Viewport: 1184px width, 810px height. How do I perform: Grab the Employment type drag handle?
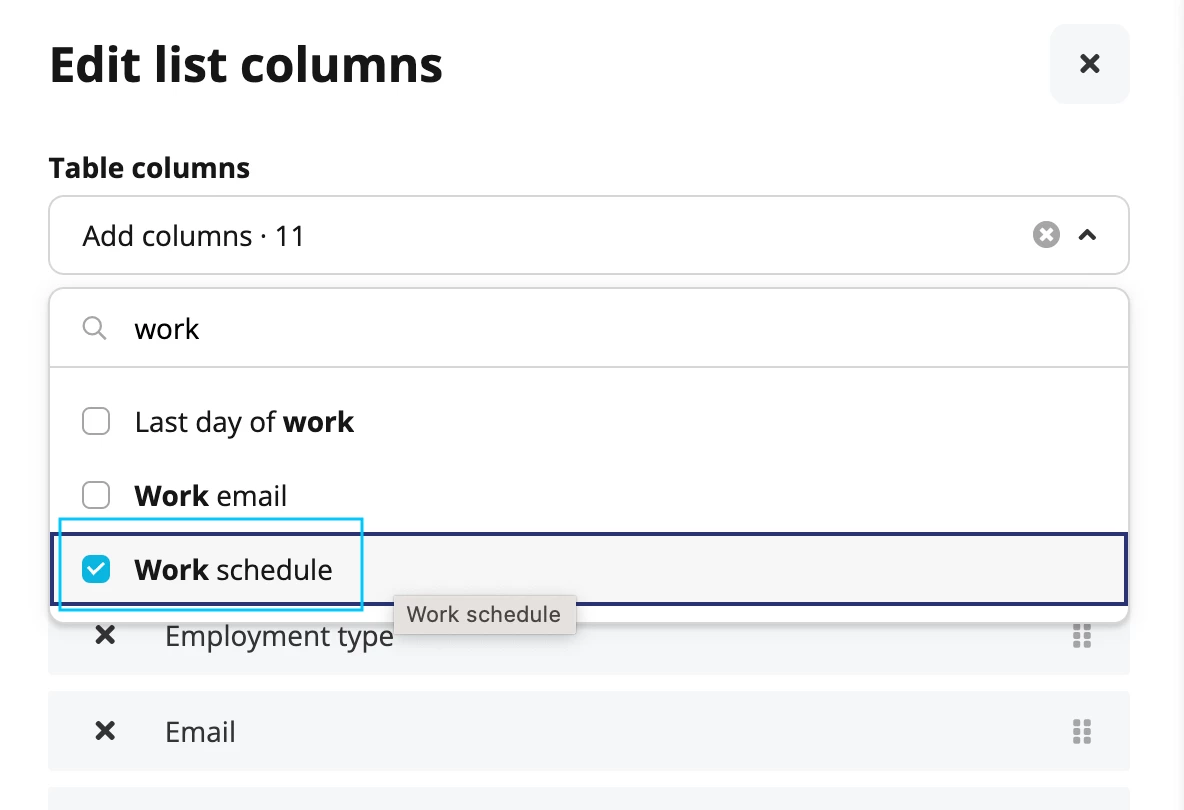tap(1082, 636)
